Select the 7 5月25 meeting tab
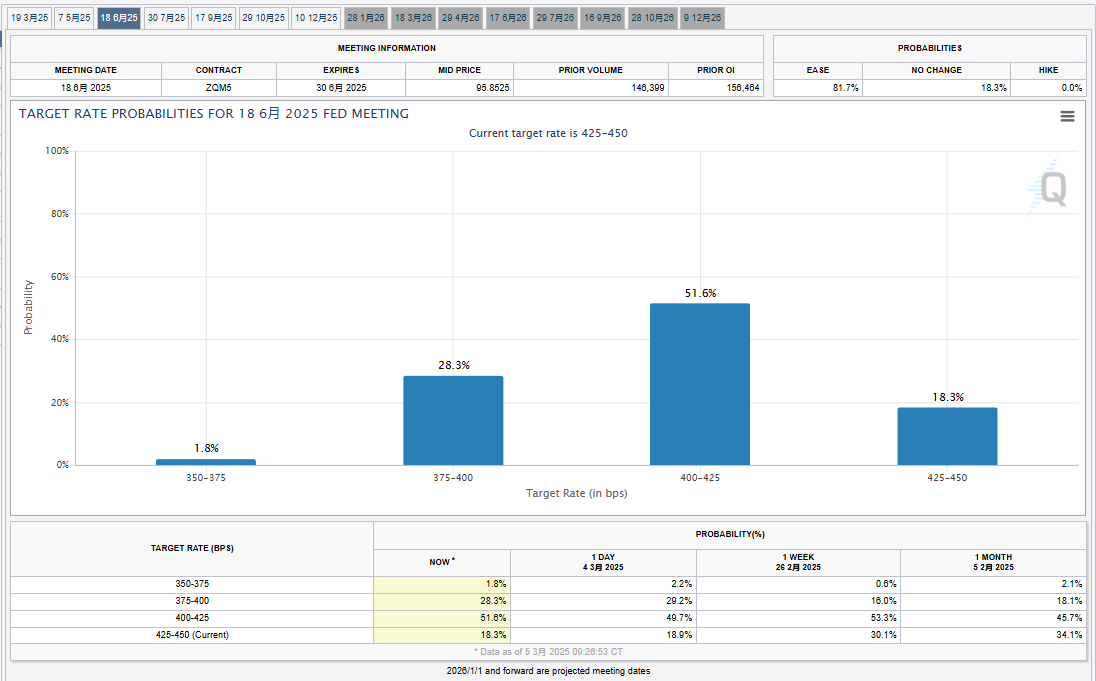The width and height of the screenshot is (1096, 681). pos(74,18)
